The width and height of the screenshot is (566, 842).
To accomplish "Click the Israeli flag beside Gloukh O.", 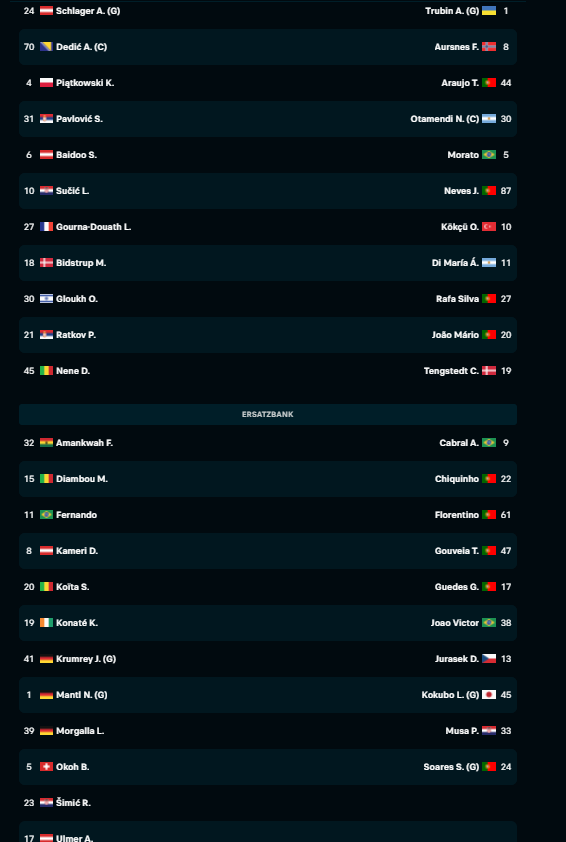I will [46, 299].
